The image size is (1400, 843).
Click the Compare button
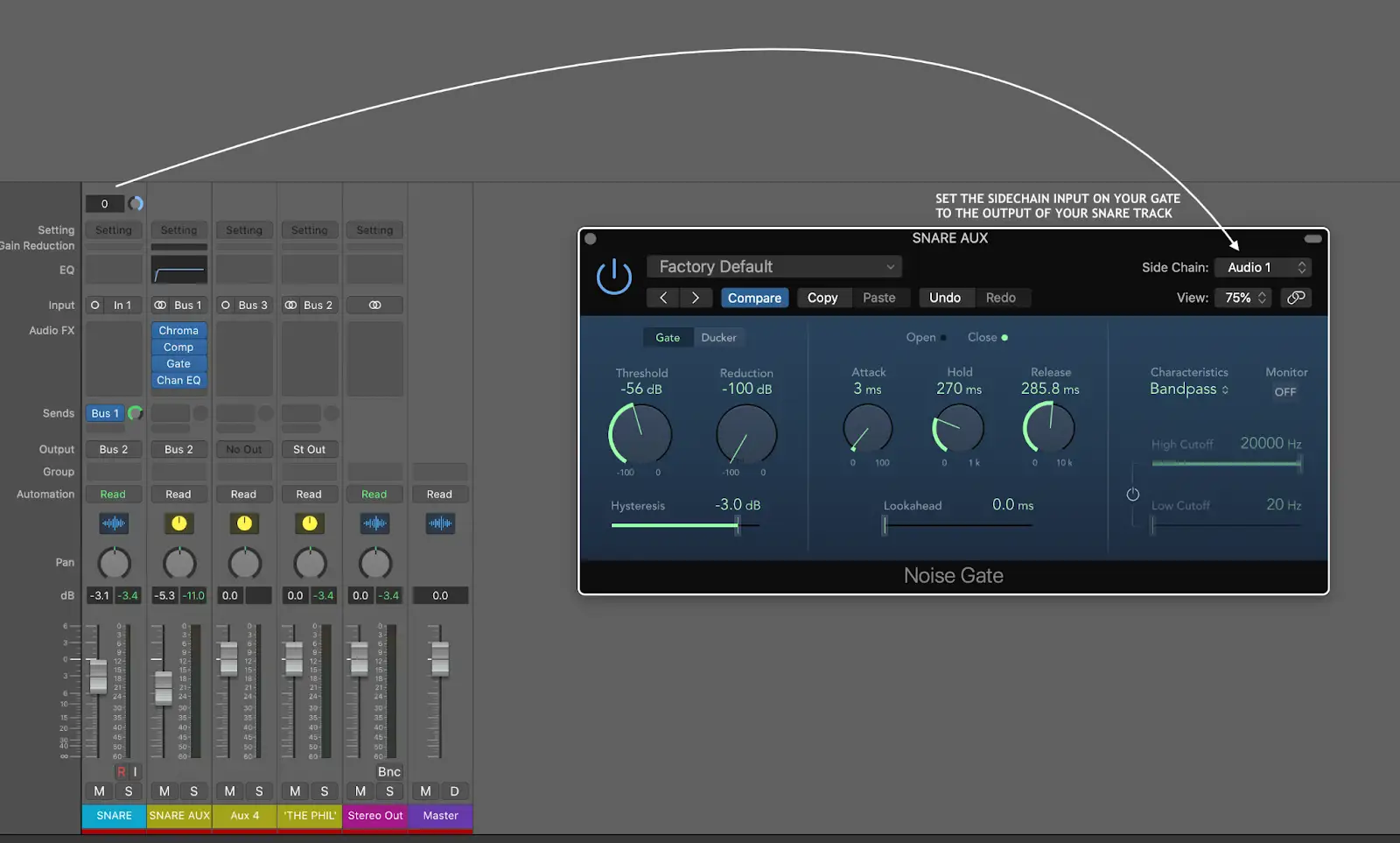(x=754, y=298)
